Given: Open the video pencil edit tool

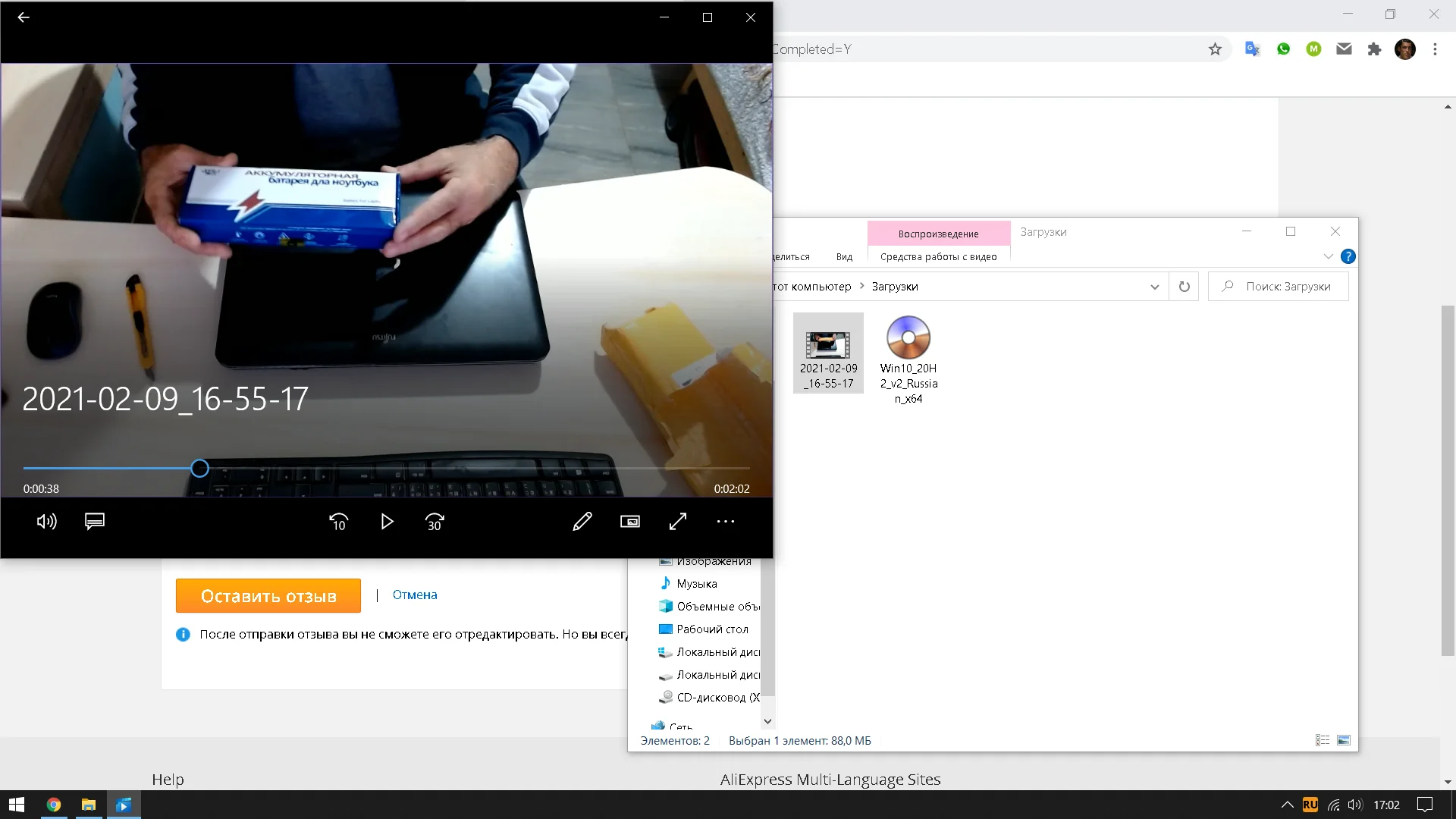Looking at the screenshot, I should (x=582, y=522).
